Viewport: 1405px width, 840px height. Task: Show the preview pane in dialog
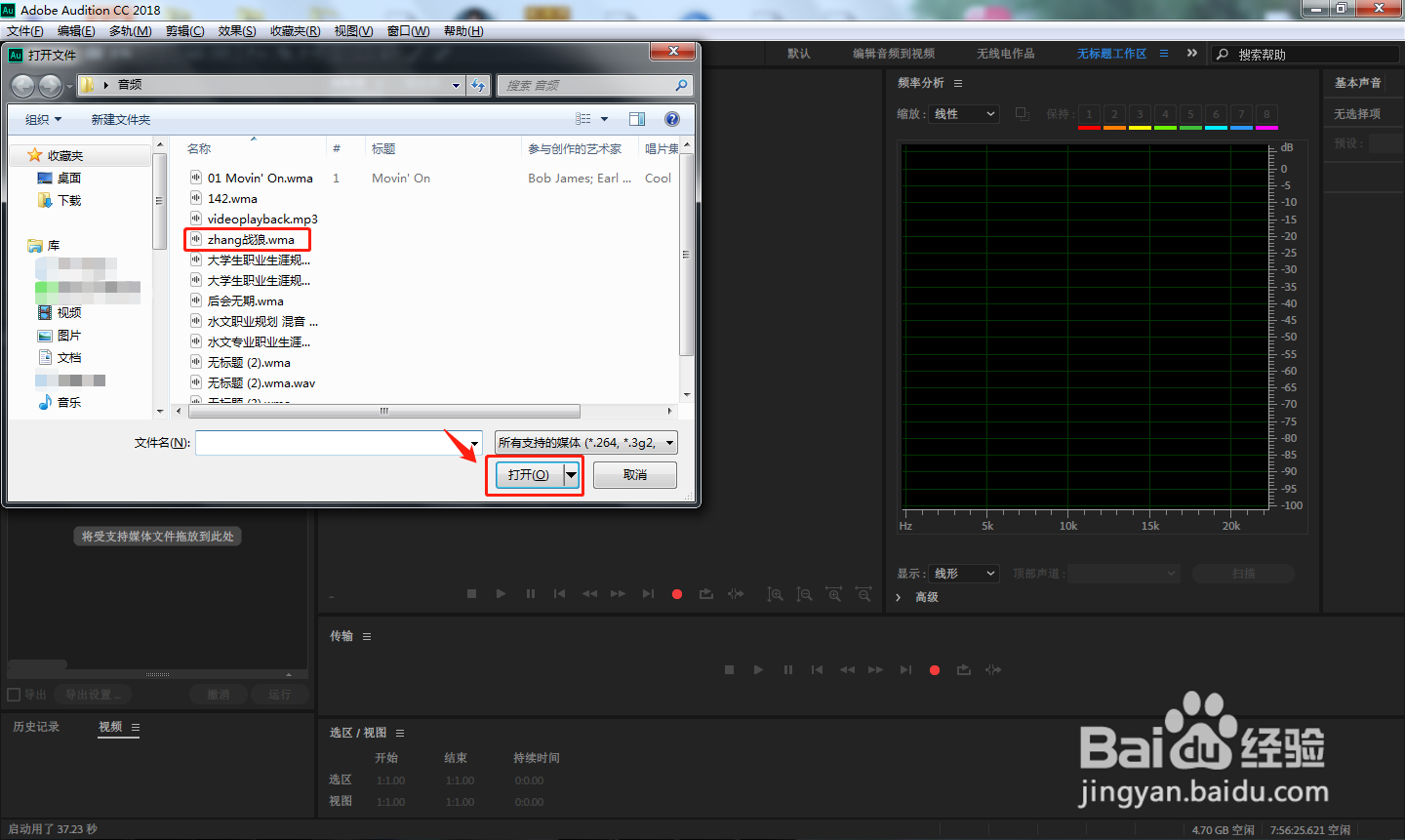click(637, 119)
